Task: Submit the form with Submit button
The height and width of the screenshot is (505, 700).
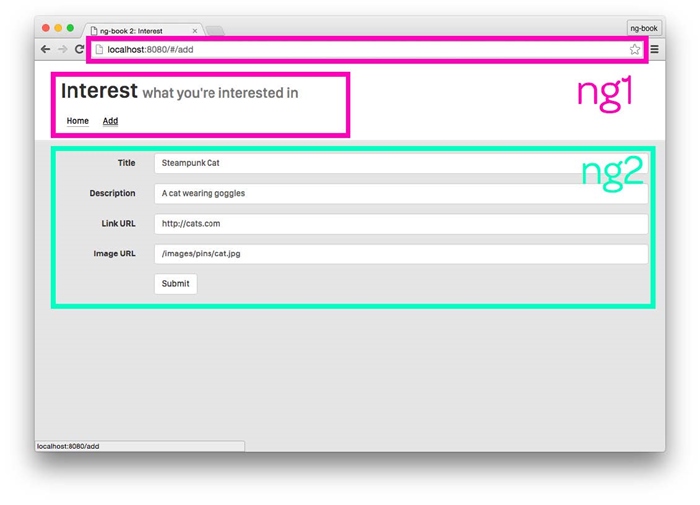Action: 175,284
